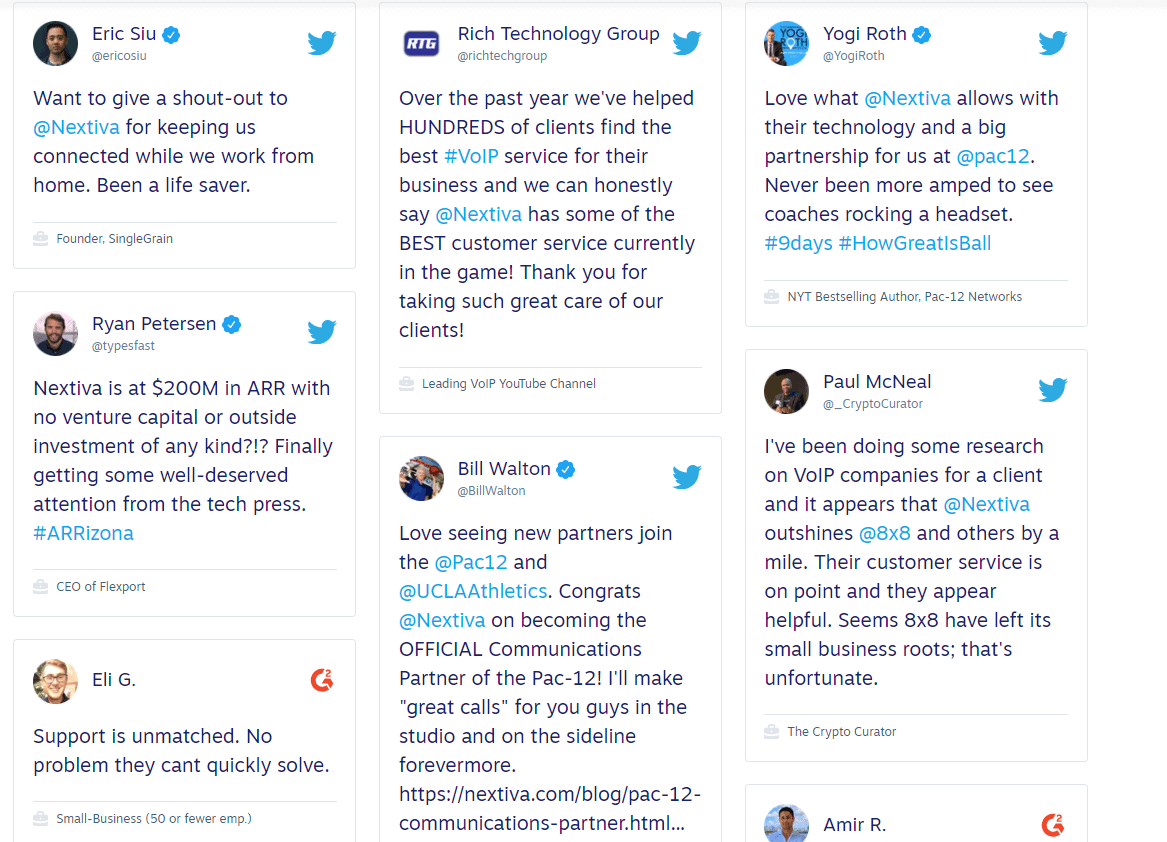1167x842 pixels.
Task: Open the @pac12 mention in Yogi Roth's tweet
Action: point(993,156)
